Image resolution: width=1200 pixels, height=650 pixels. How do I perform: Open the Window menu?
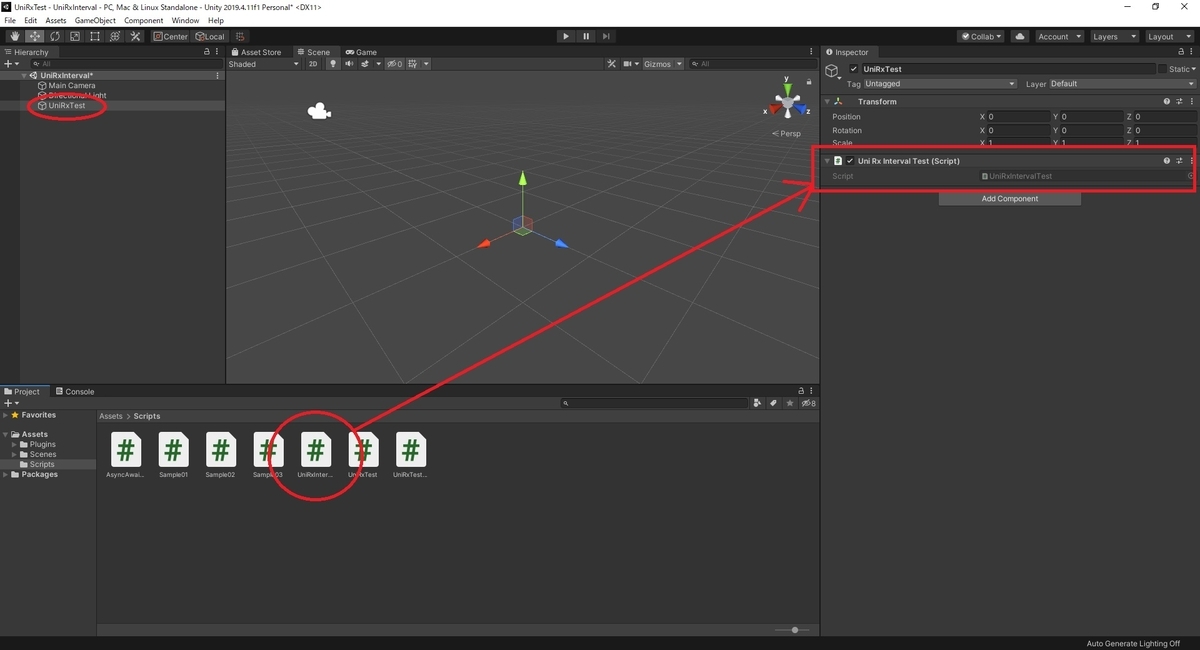coord(185,20)
